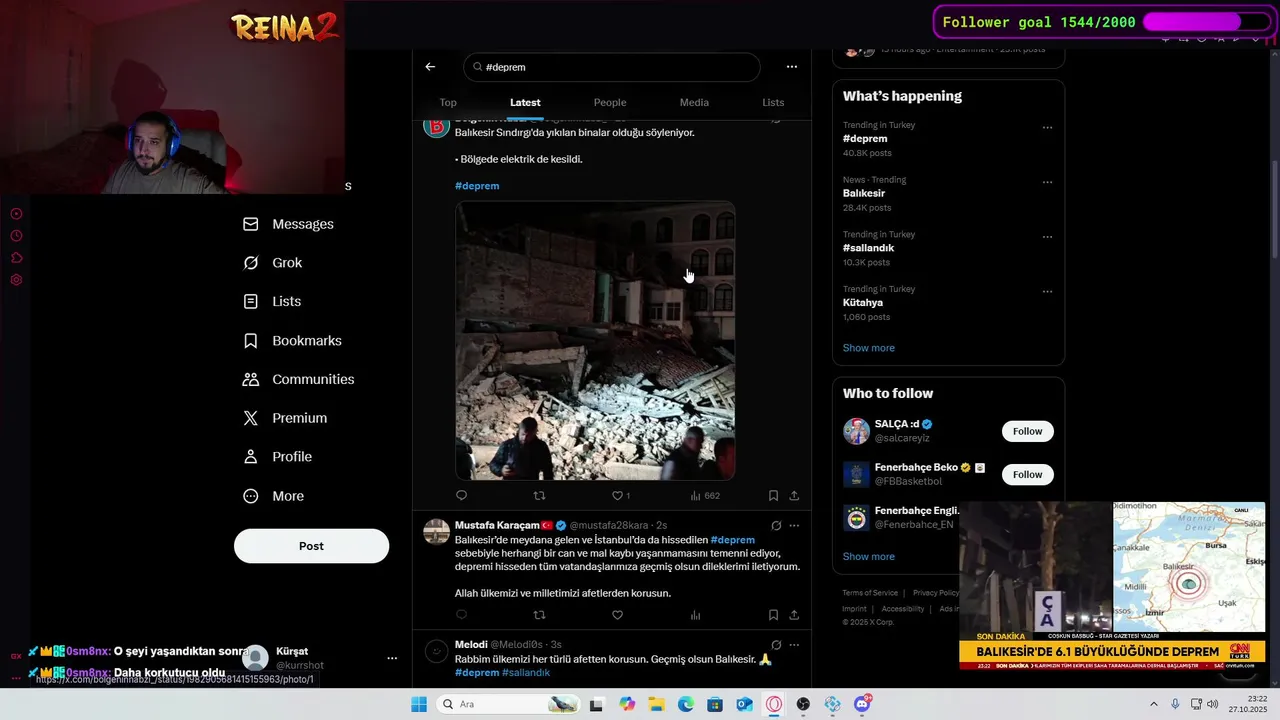This screenshot has width=1280, height=720.
Task: Open Mustafa Karaçam tweet's three-dot menu
Action: coord(794,525)
